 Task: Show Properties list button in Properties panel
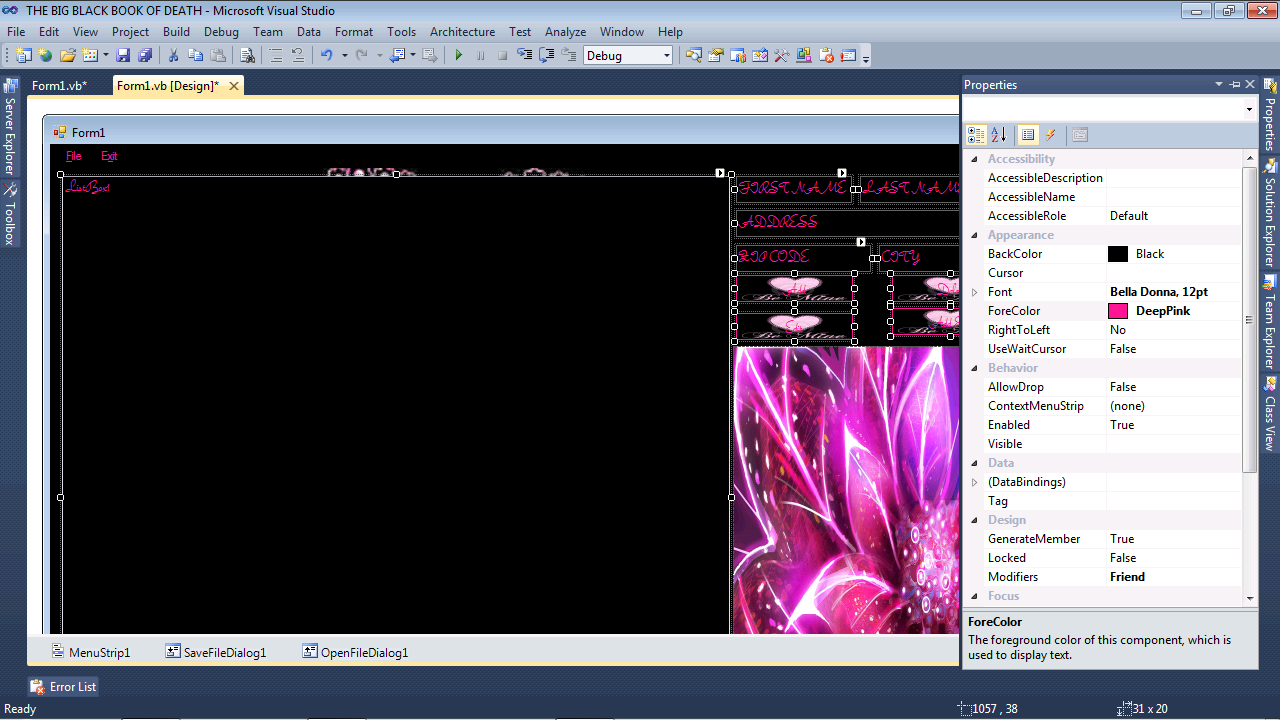[x=1028, y=135]
